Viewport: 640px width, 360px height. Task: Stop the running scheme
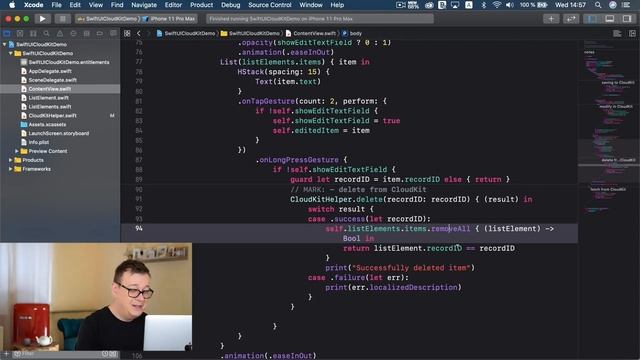point(62,19)
